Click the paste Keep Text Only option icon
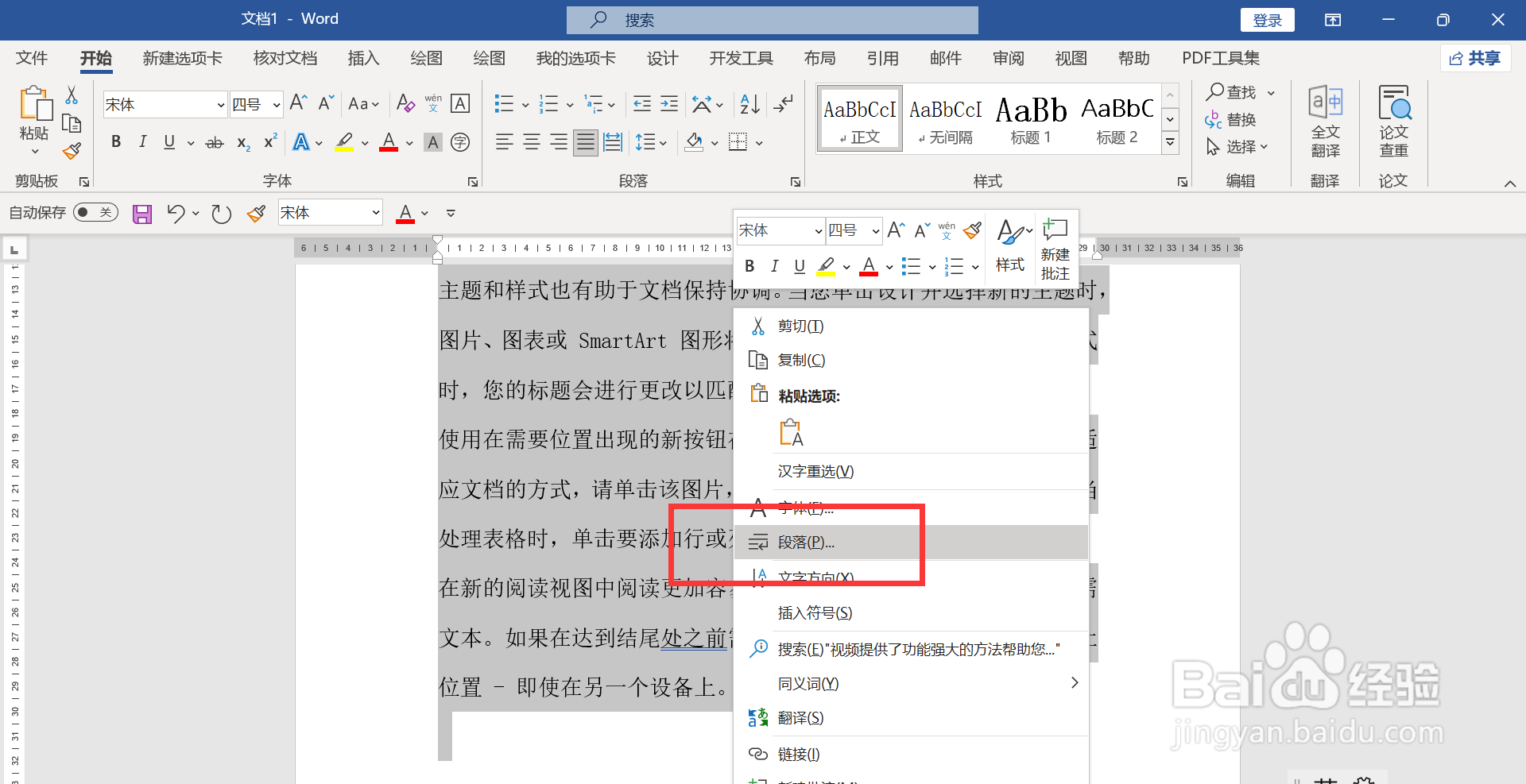The width and height of the screenshot is (1526, 784). pos(792,432)
